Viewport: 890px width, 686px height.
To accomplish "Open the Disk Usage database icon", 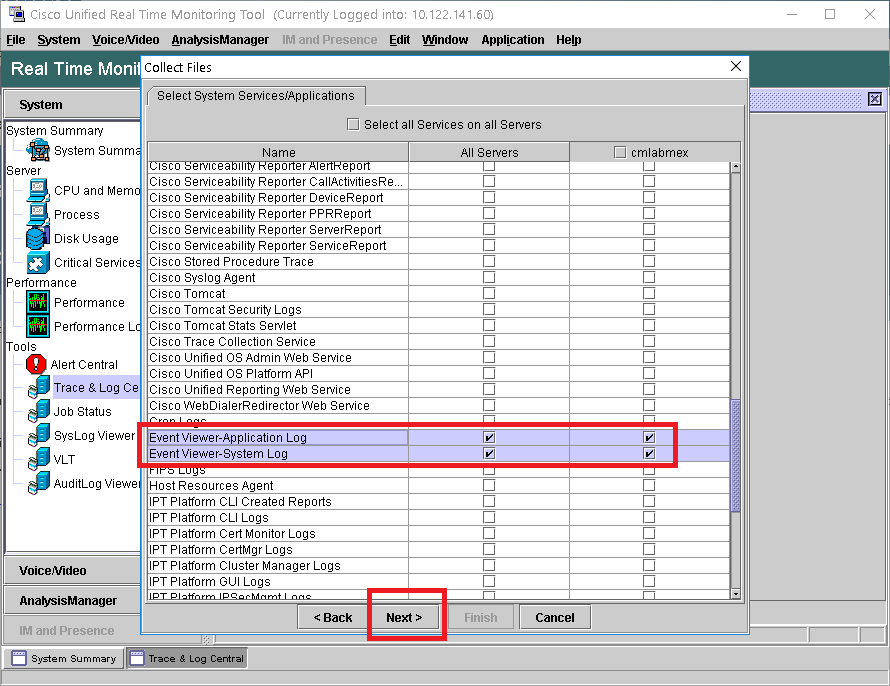I will click(37, 238).
